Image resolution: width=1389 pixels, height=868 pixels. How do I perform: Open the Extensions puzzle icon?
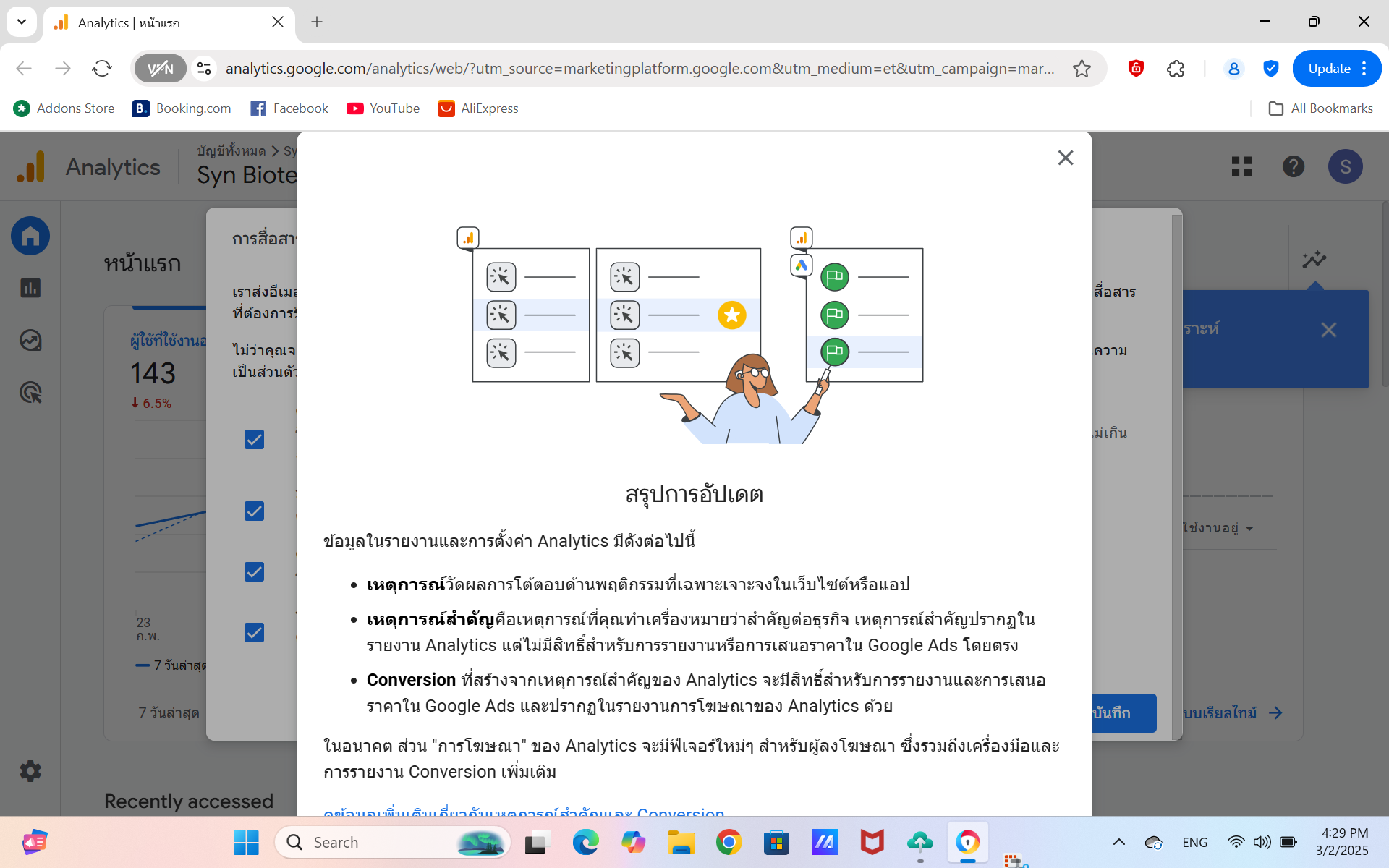pos(1176,69)
